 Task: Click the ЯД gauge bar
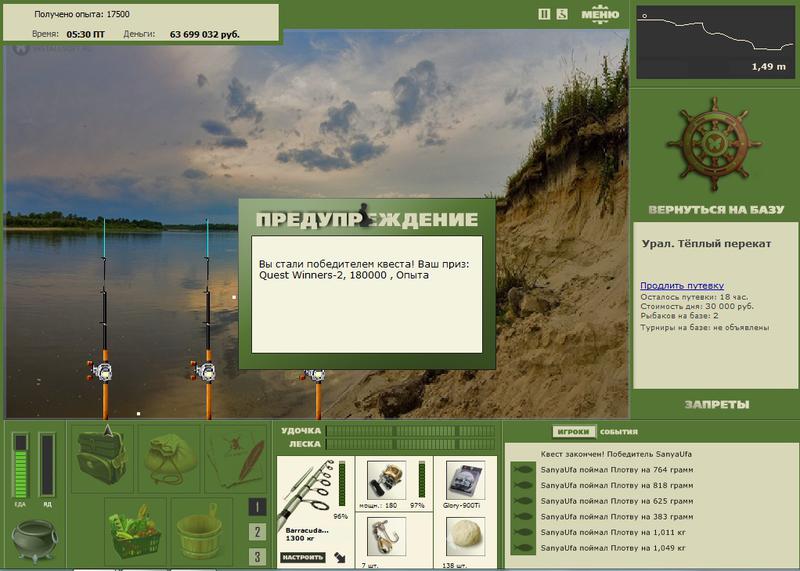[x=47, y=465]
